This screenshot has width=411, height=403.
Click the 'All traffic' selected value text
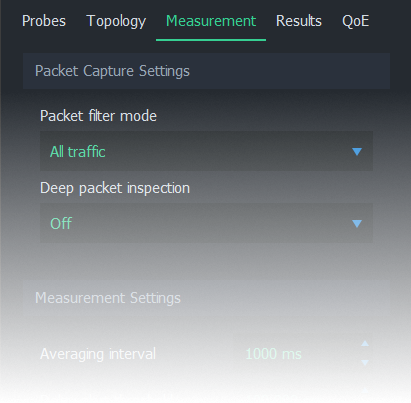click(78, 152)
